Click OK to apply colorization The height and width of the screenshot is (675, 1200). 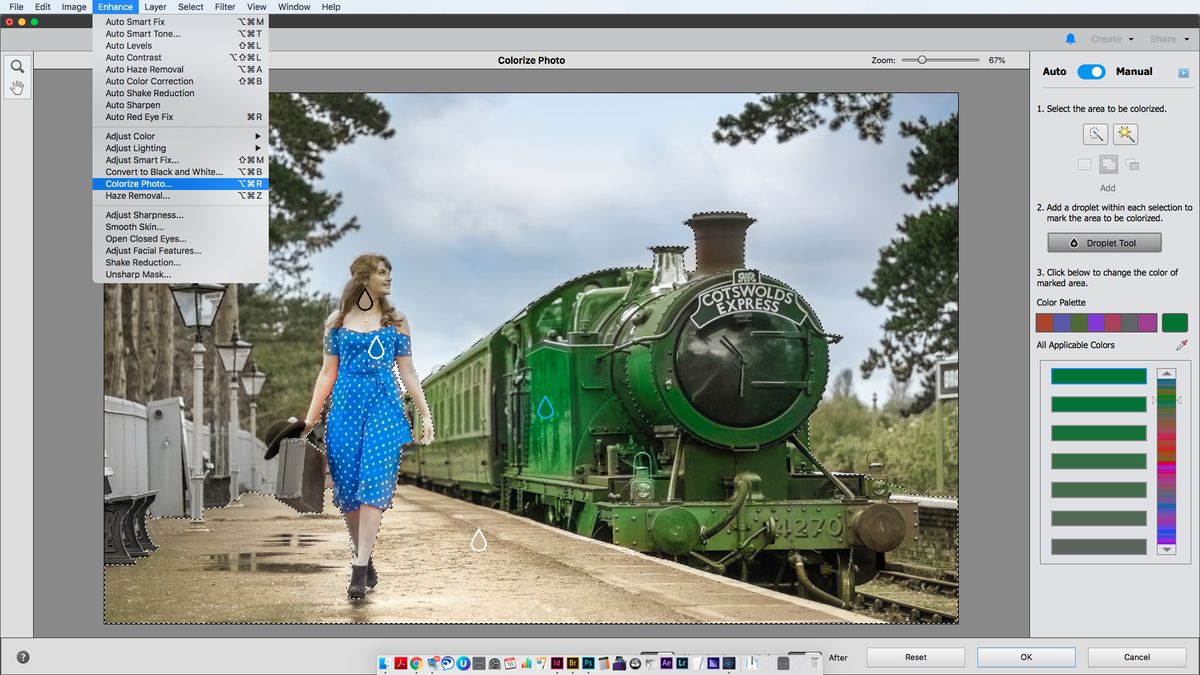click(x=1024, y=657)
